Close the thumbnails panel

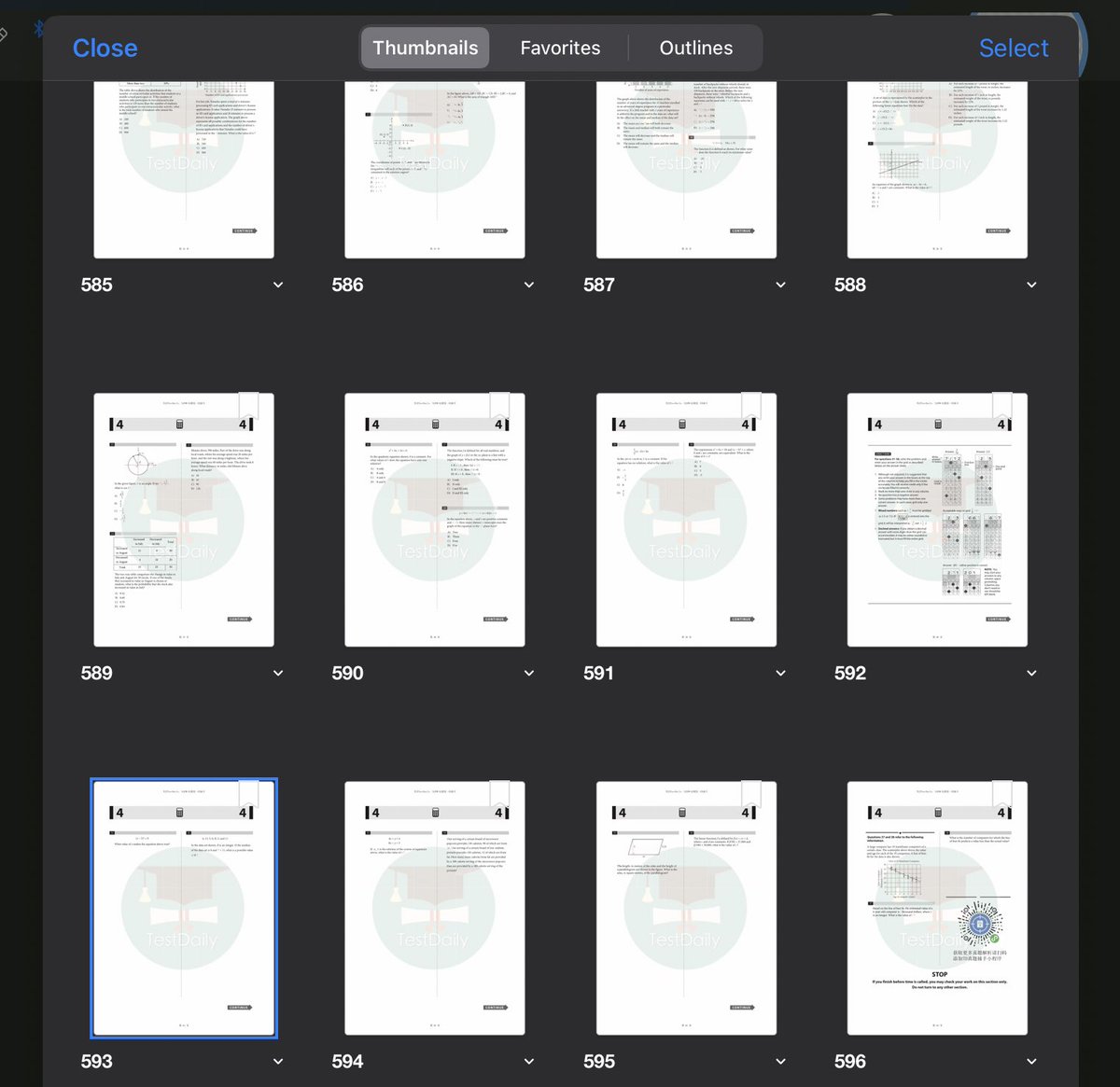105,48
